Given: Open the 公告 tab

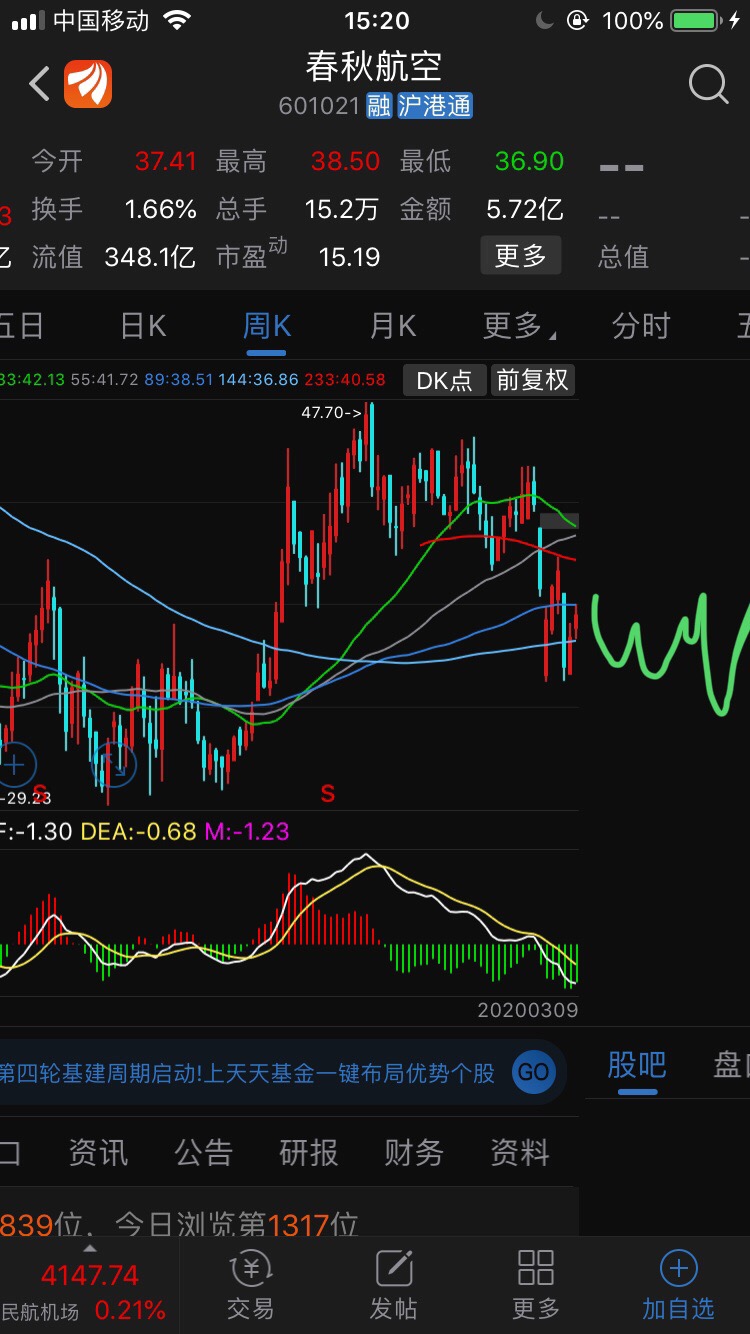Looking at the screenshot, I should pyautogui.click(x=203, y=1153).
